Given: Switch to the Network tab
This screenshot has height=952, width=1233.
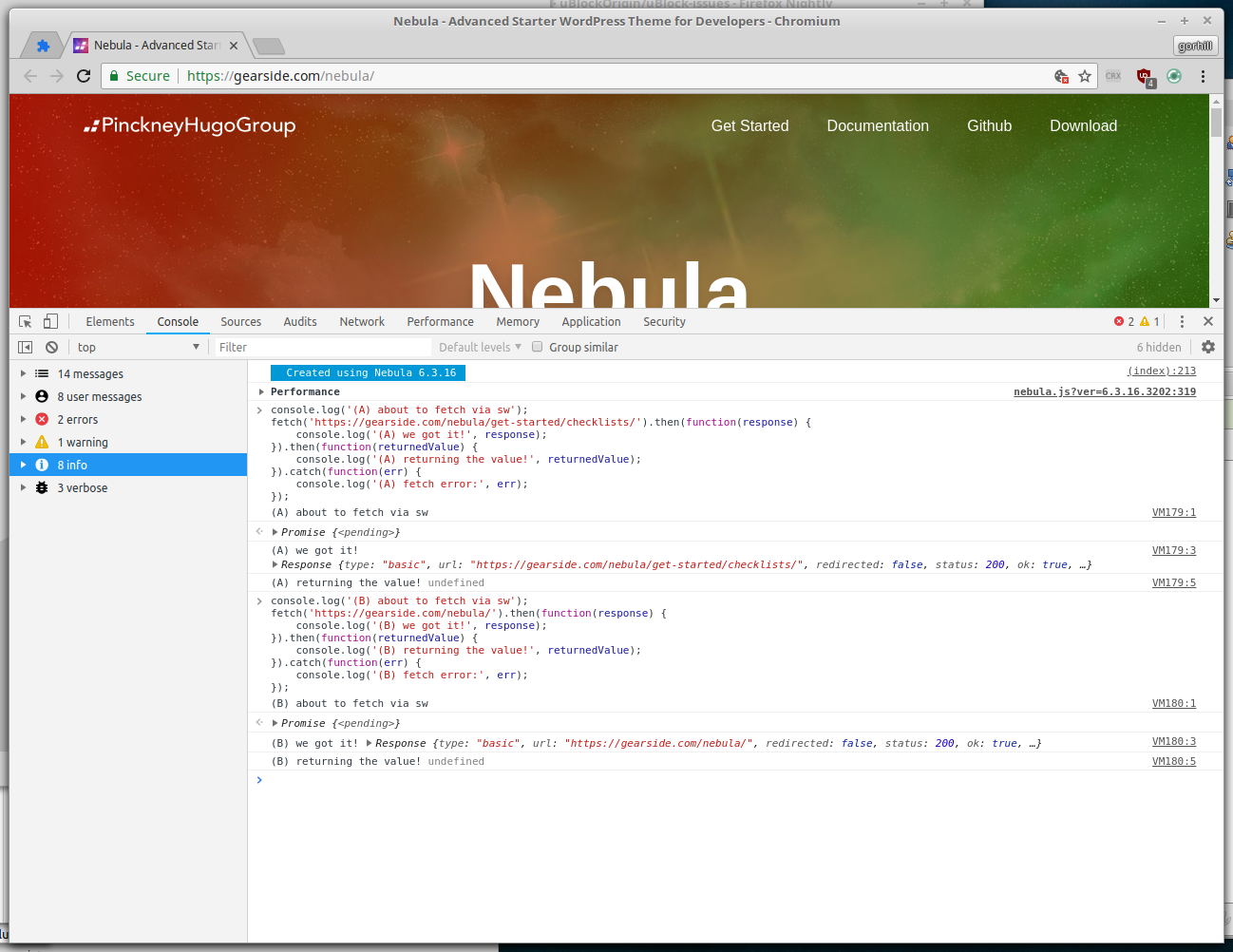Looking at the screenshot, I should point(362,321).
